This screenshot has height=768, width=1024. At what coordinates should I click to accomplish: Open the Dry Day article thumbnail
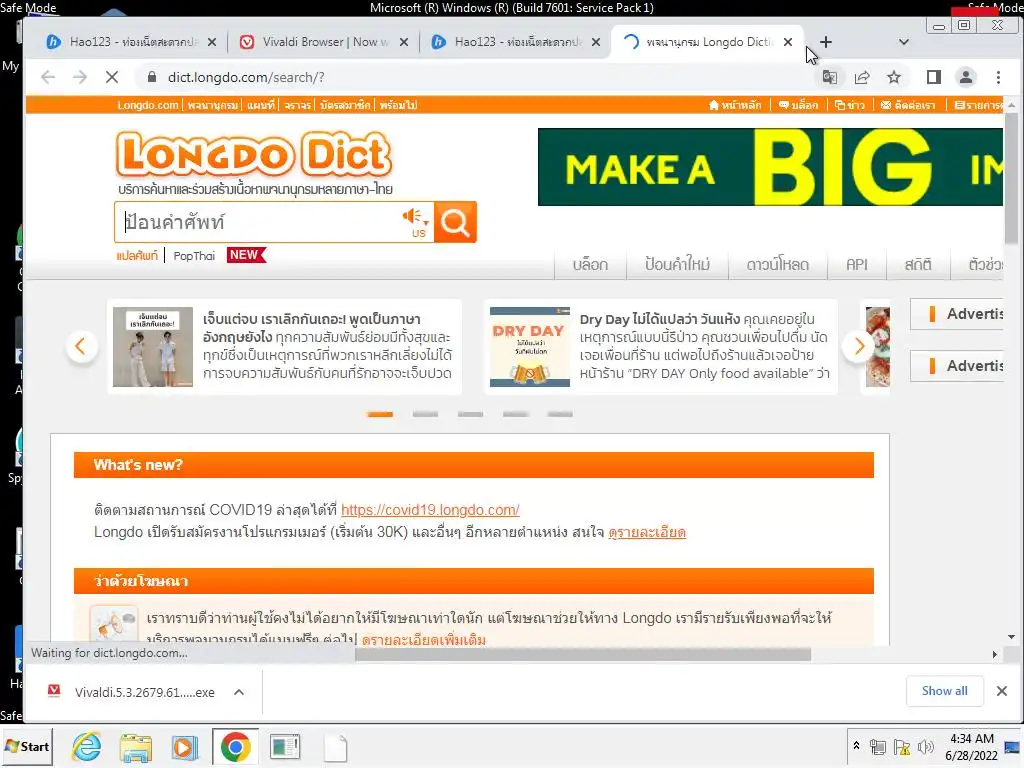point(530,347)
